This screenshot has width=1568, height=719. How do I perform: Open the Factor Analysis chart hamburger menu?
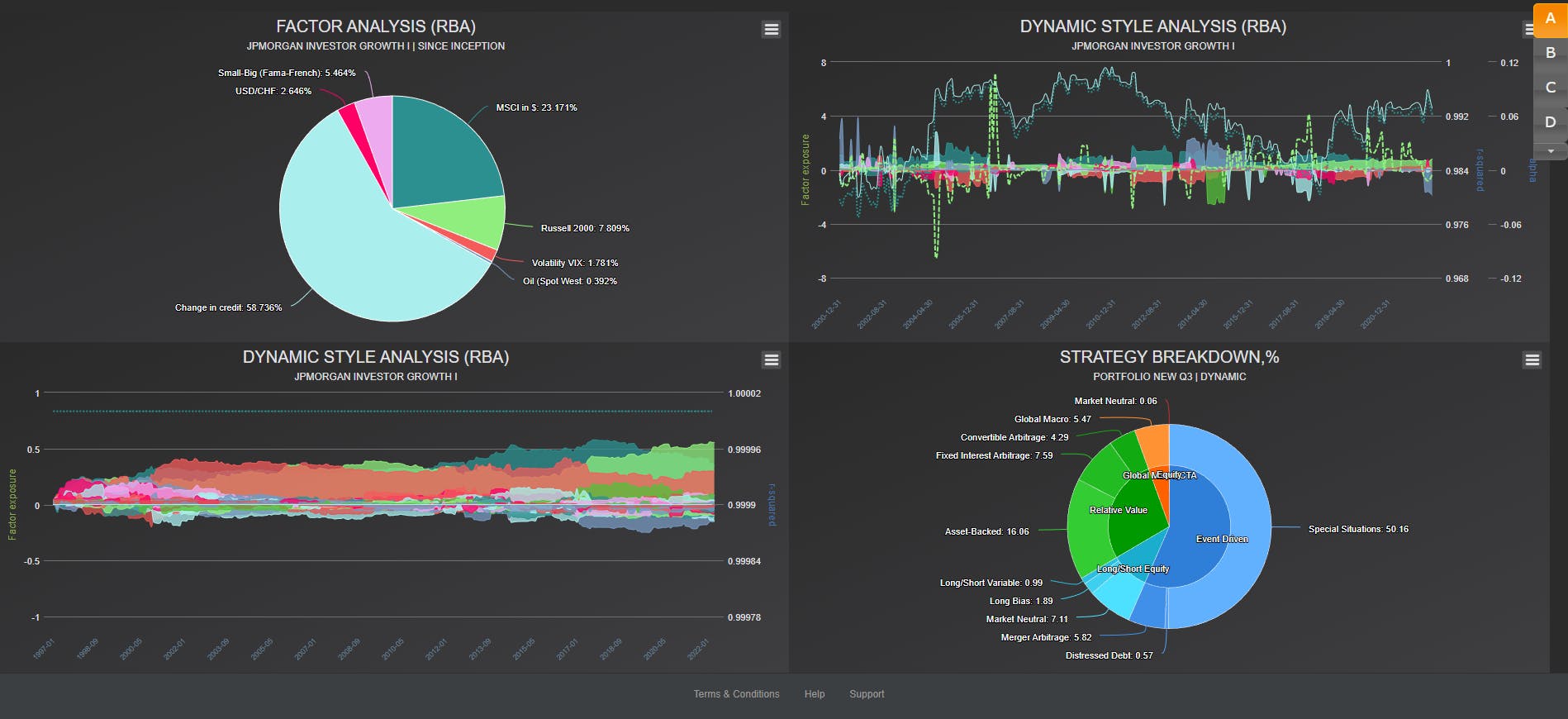pyautogui.click(x=771, y=29)
